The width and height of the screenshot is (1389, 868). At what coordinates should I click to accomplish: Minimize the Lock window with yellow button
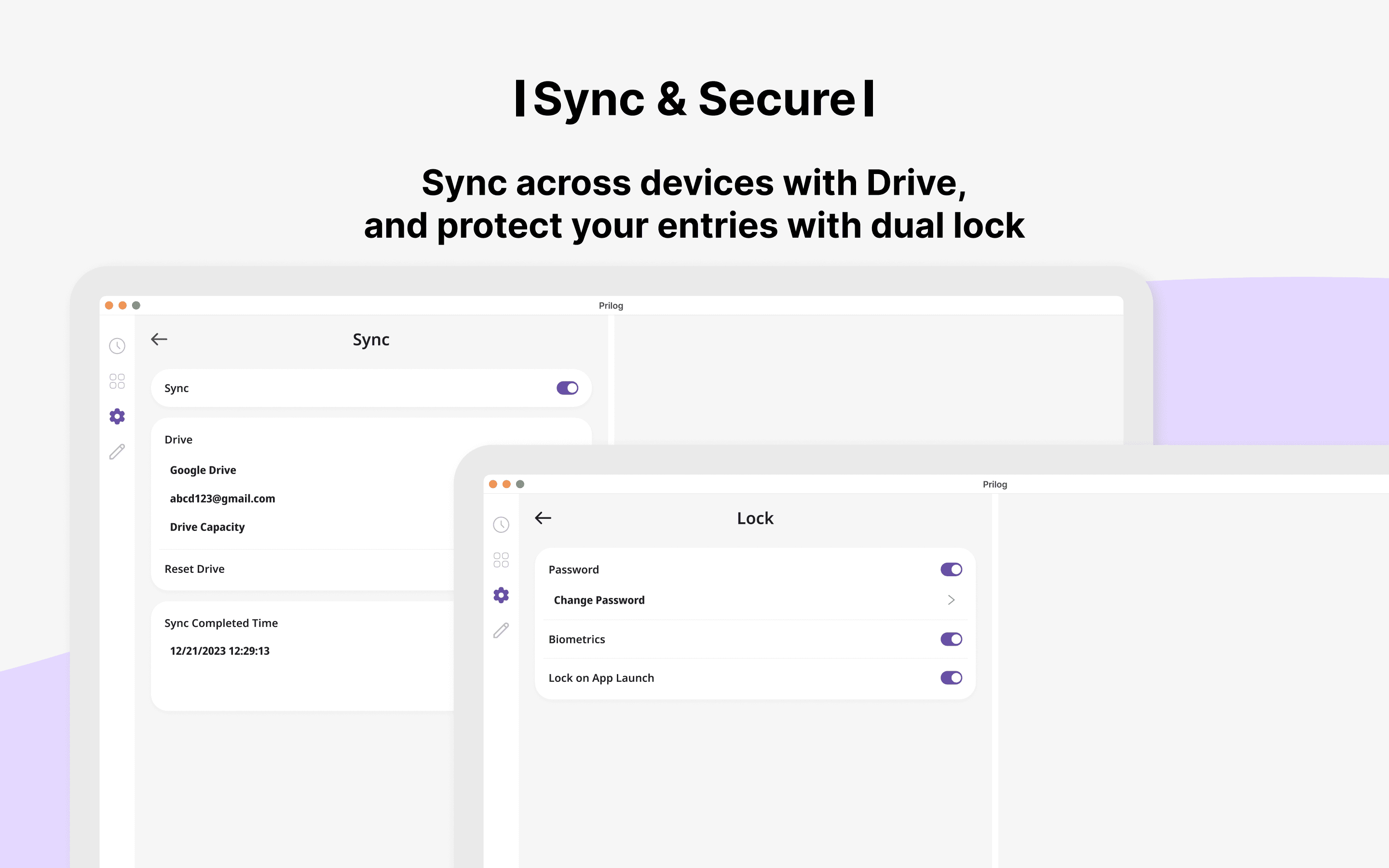[x=506, y=484]
